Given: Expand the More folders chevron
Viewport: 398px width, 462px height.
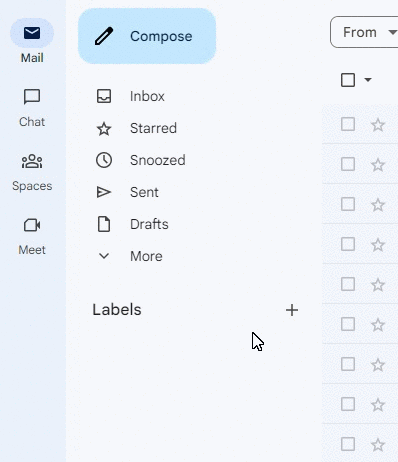Looking at the screenshot, I should 104,256.
